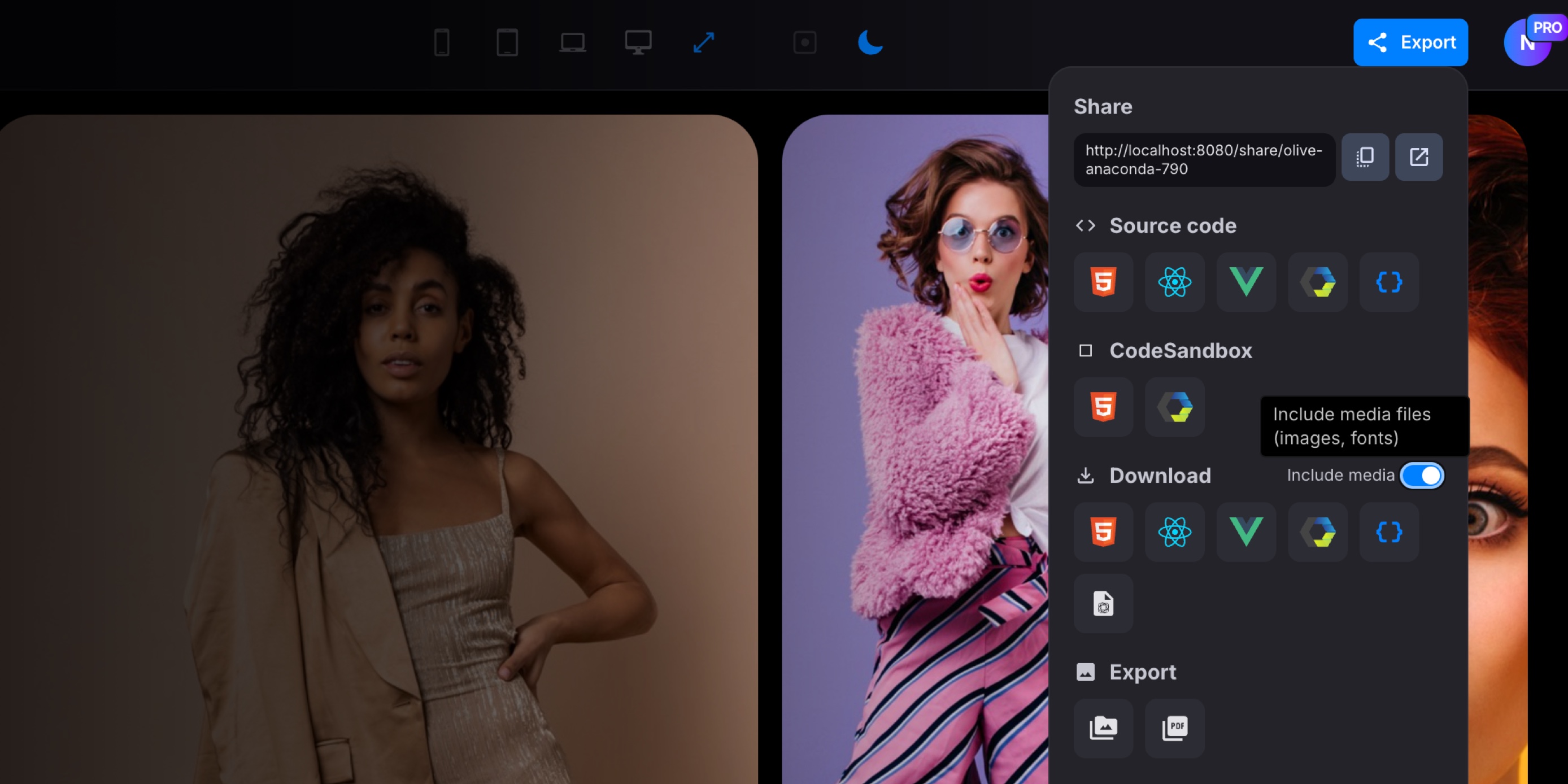The width and height of the screenshot is (1568, 784).
Task: View HTML5 source code
Action: 1103,282
